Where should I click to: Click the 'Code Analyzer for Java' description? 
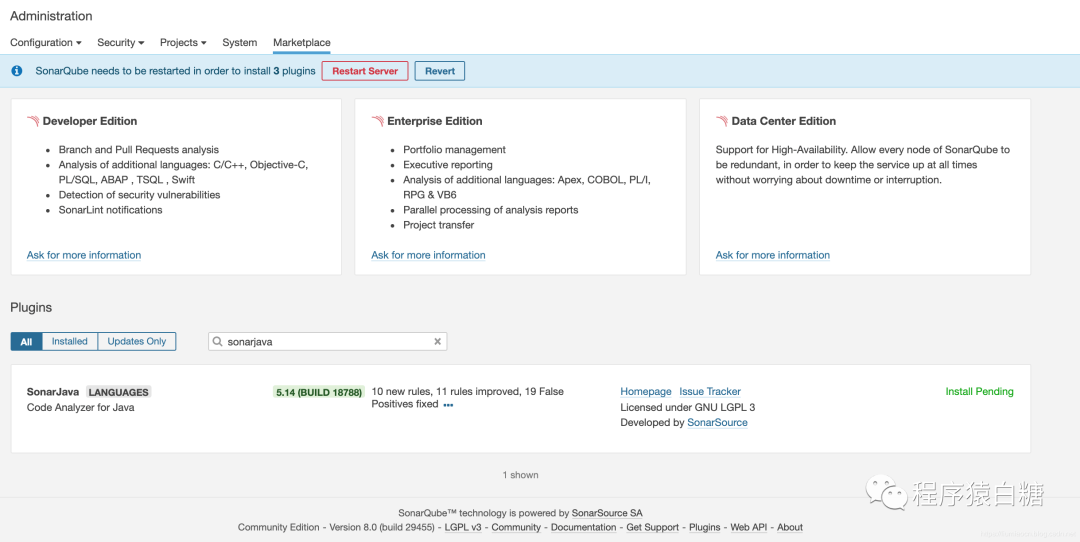click(x=81, y=408)
